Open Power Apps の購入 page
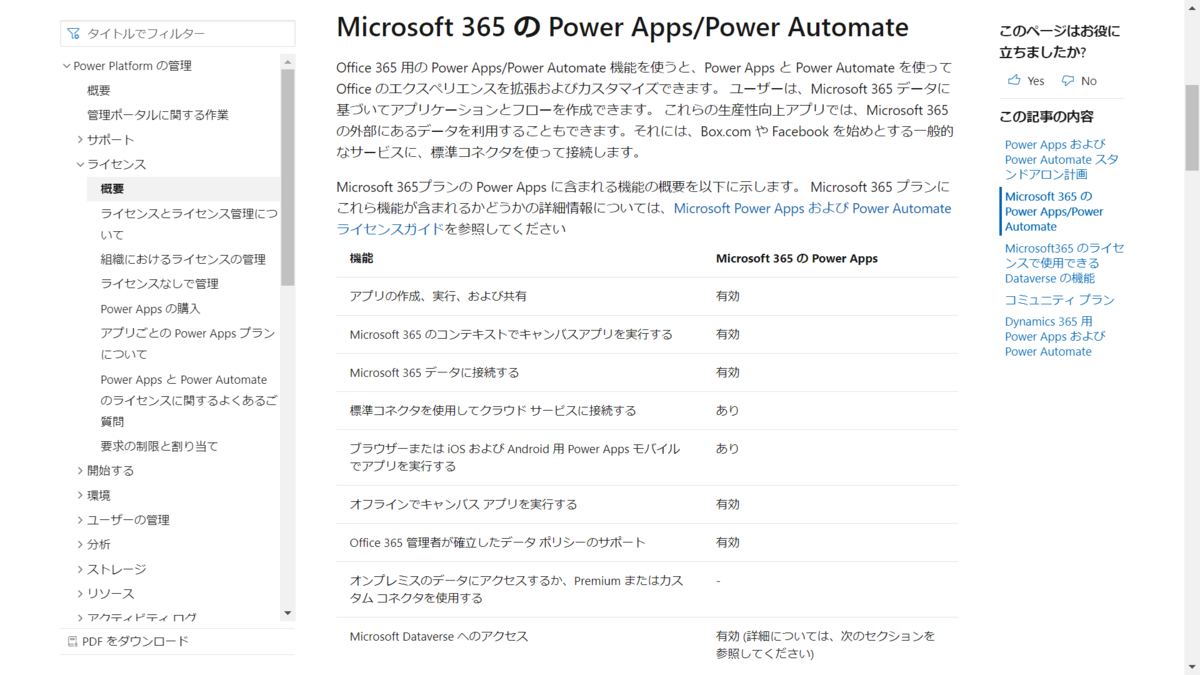 click(150, 309)
